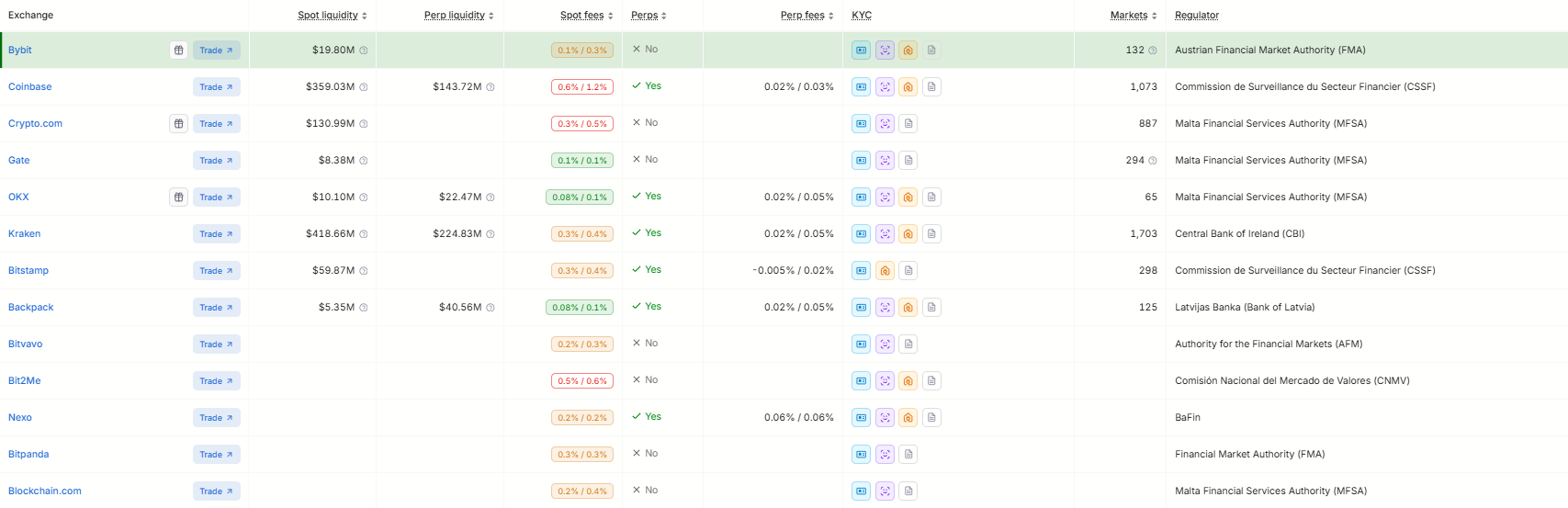Click Bit2Me's 0.5% / 0.6% spot fee badge
Viewport: 1568px width, 508px height.
pyautogui.click(x=582, y=381)
